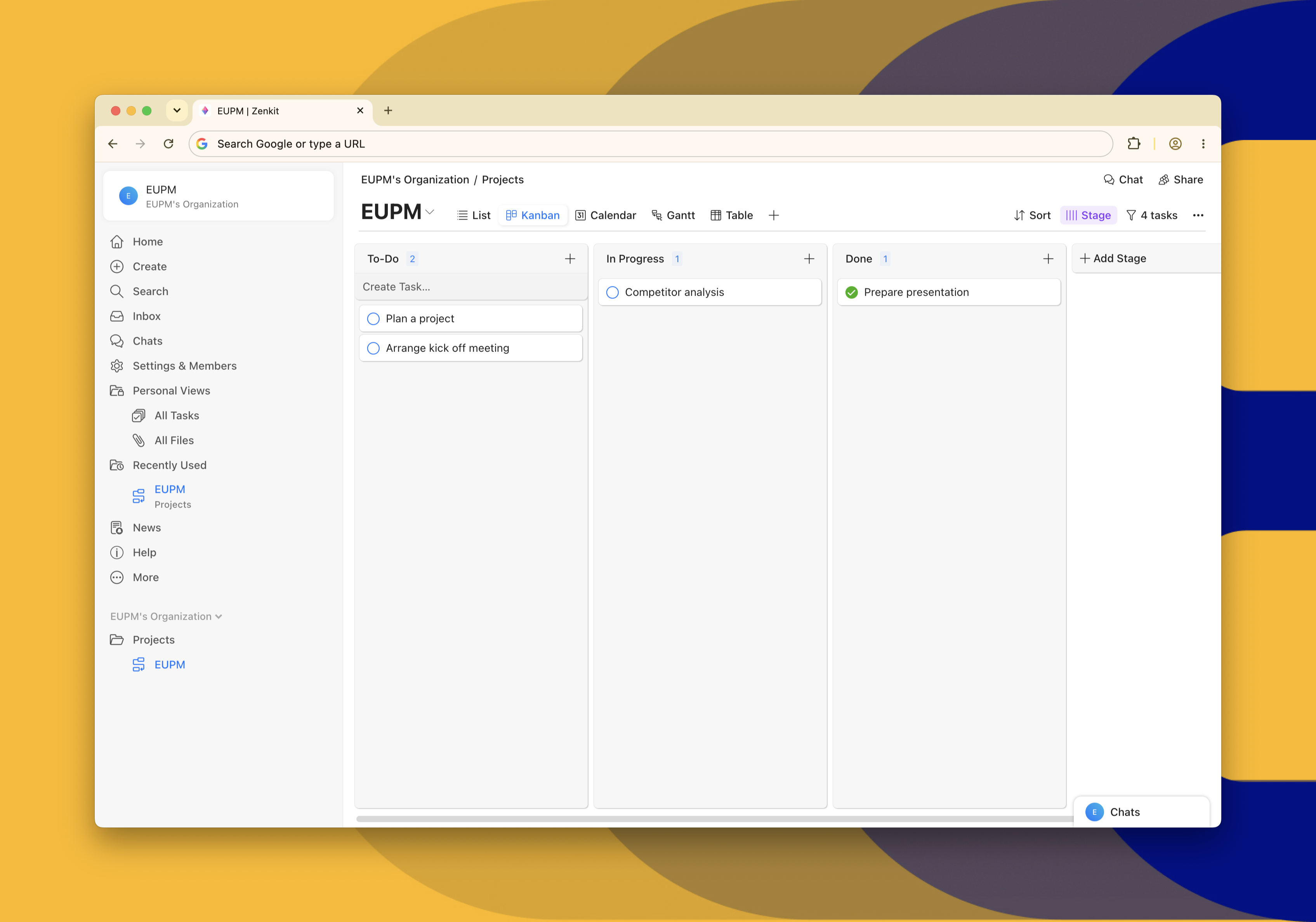
Task: Click the To-Do stage header title
Action: pyautogui.click(x=383, y=259)
